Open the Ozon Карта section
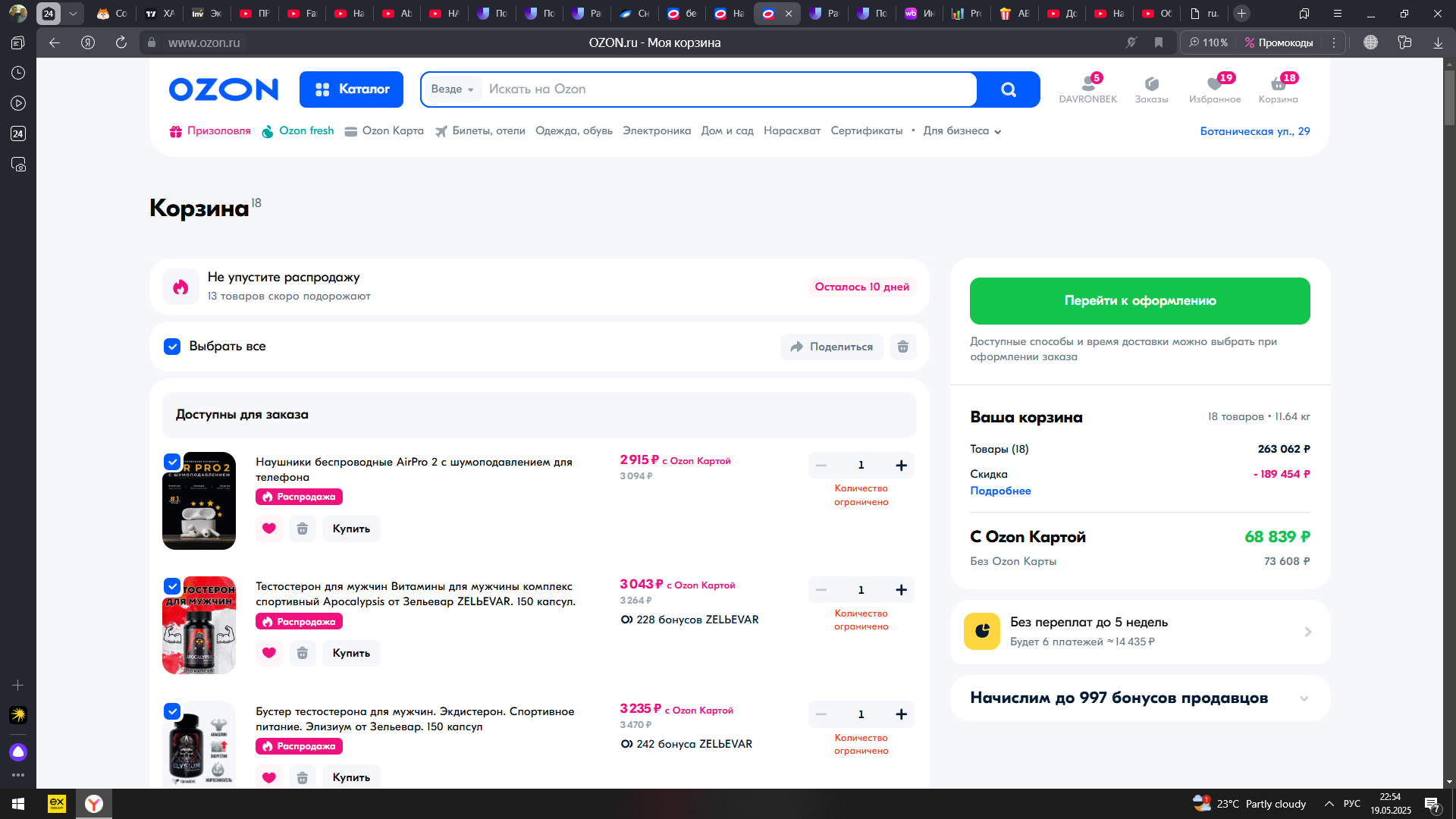 point(384,131)
